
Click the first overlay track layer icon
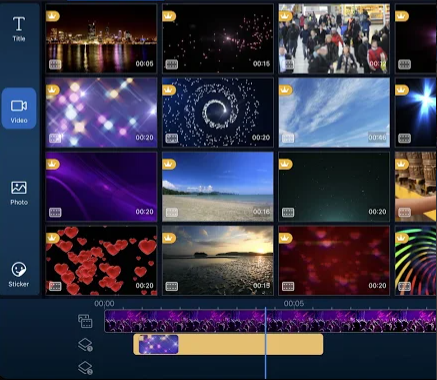click(x=85, y=345)
